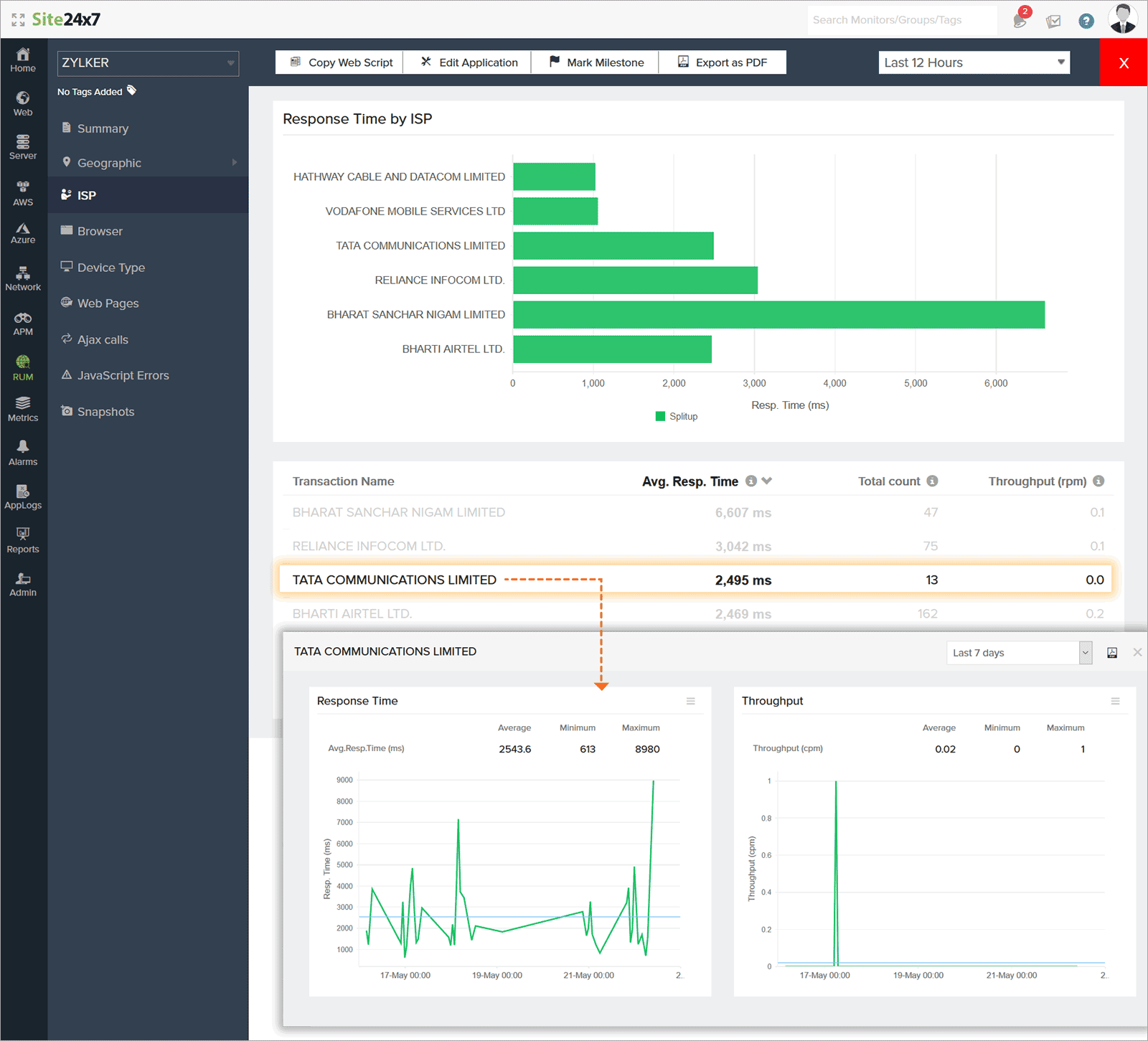Click the HATHWAY CABLE AND DATACOM bar
1148x1041 pixels.
[554, 176]
